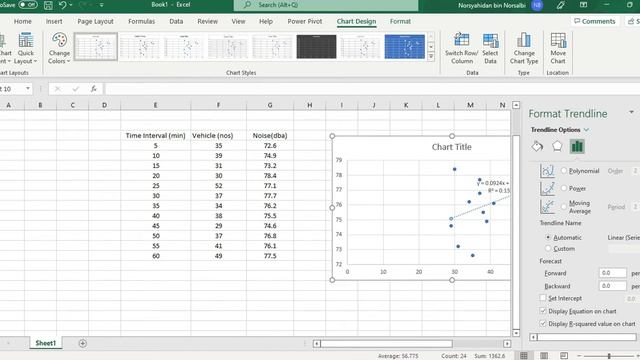
Task: Open Effects pentagon icon in Format Trendline
Action: [557, 146]
